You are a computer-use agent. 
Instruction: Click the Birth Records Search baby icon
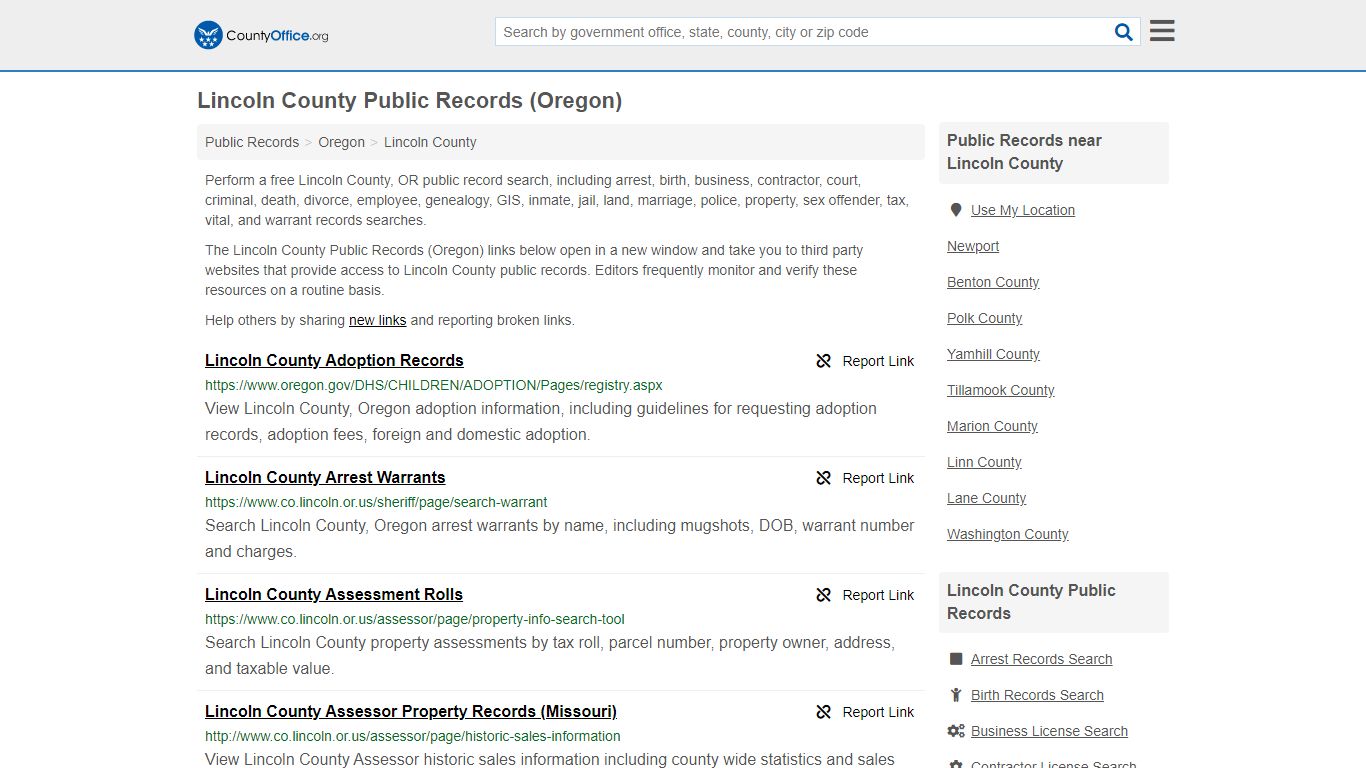click(956, 695)
